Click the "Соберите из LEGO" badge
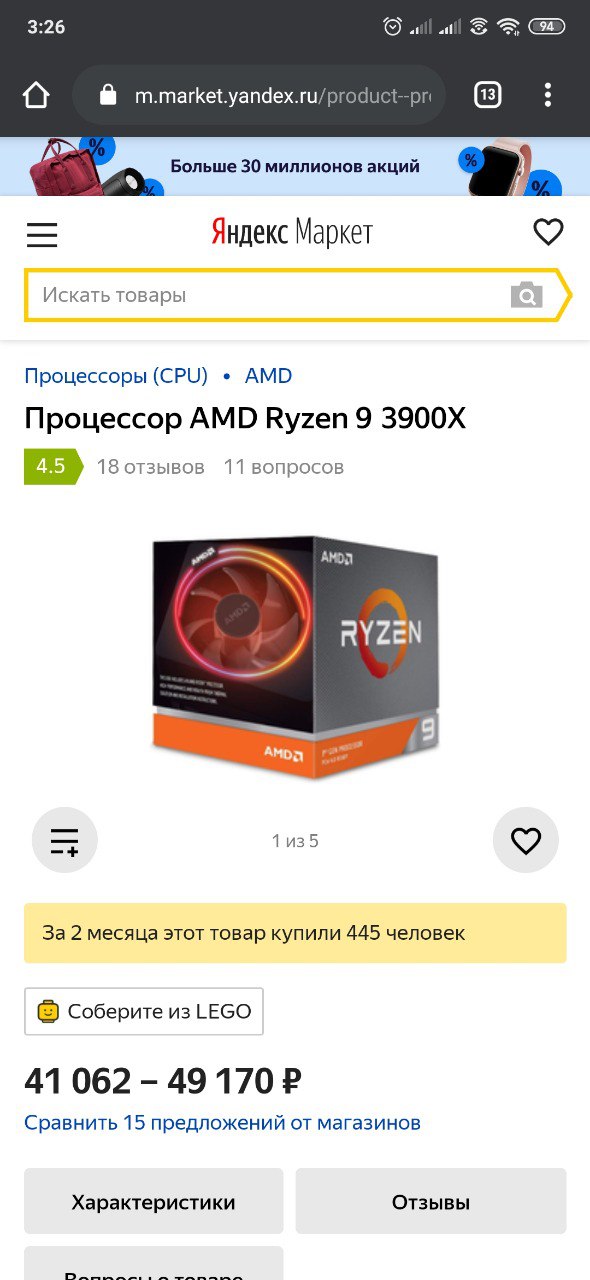590x1280 pixels. (144, 1011)
